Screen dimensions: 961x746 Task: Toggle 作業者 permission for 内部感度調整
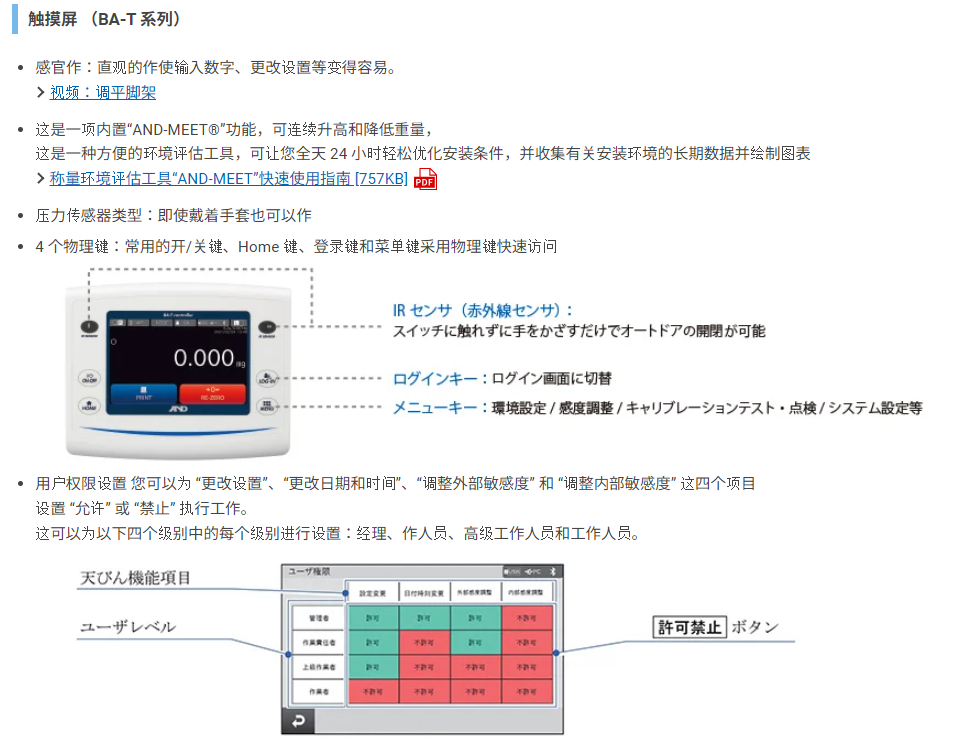(x=527, y=690)
